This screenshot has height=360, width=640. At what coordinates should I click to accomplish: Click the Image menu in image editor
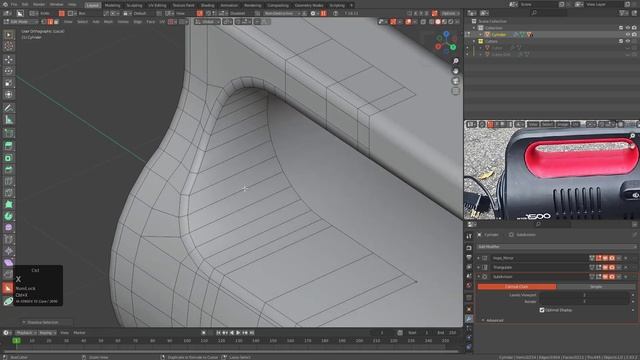(562, 124)
